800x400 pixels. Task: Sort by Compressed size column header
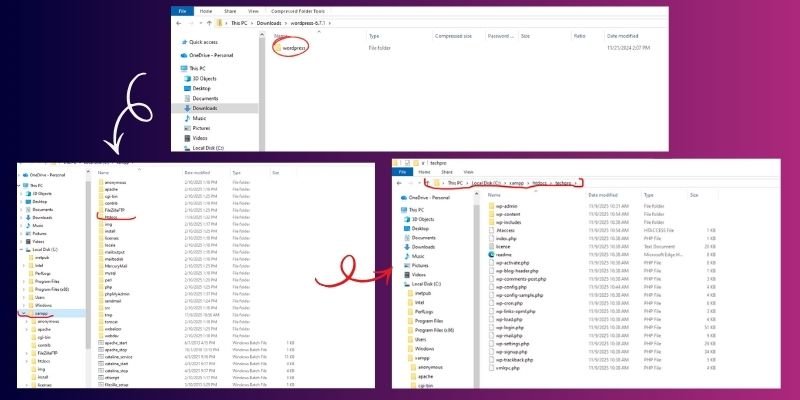click(x=453, y=36)
